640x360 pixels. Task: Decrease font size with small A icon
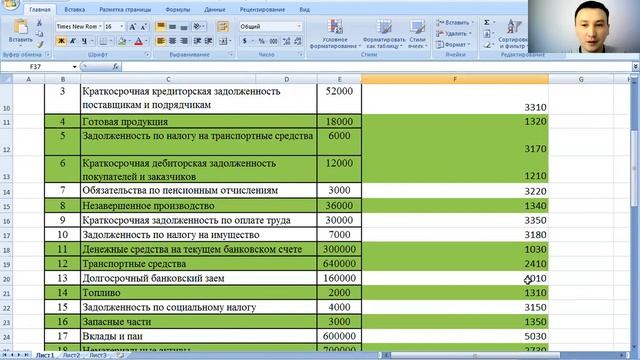(x=143, y=27)
